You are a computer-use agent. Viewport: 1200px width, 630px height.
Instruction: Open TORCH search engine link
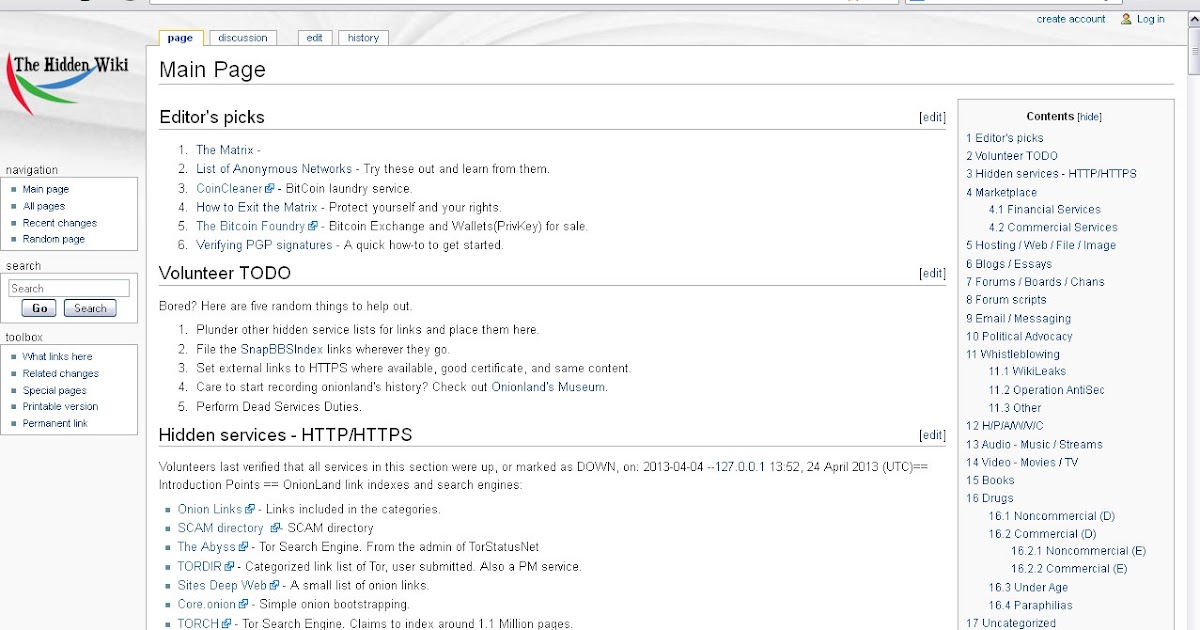click(x=199, y=623)
